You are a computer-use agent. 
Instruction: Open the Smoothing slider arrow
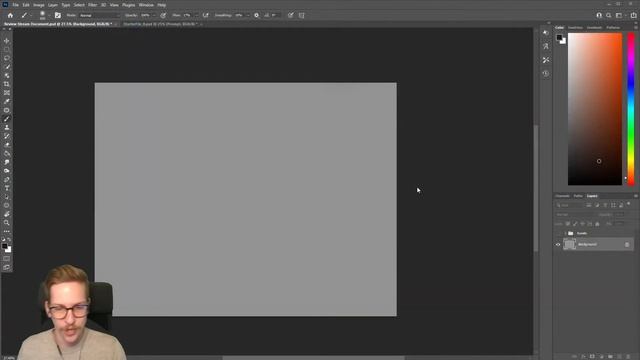[x=248, y=16]
